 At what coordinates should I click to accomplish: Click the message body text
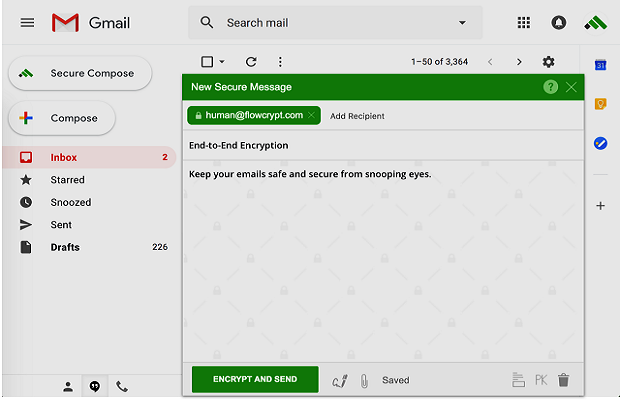pos(310,174)
